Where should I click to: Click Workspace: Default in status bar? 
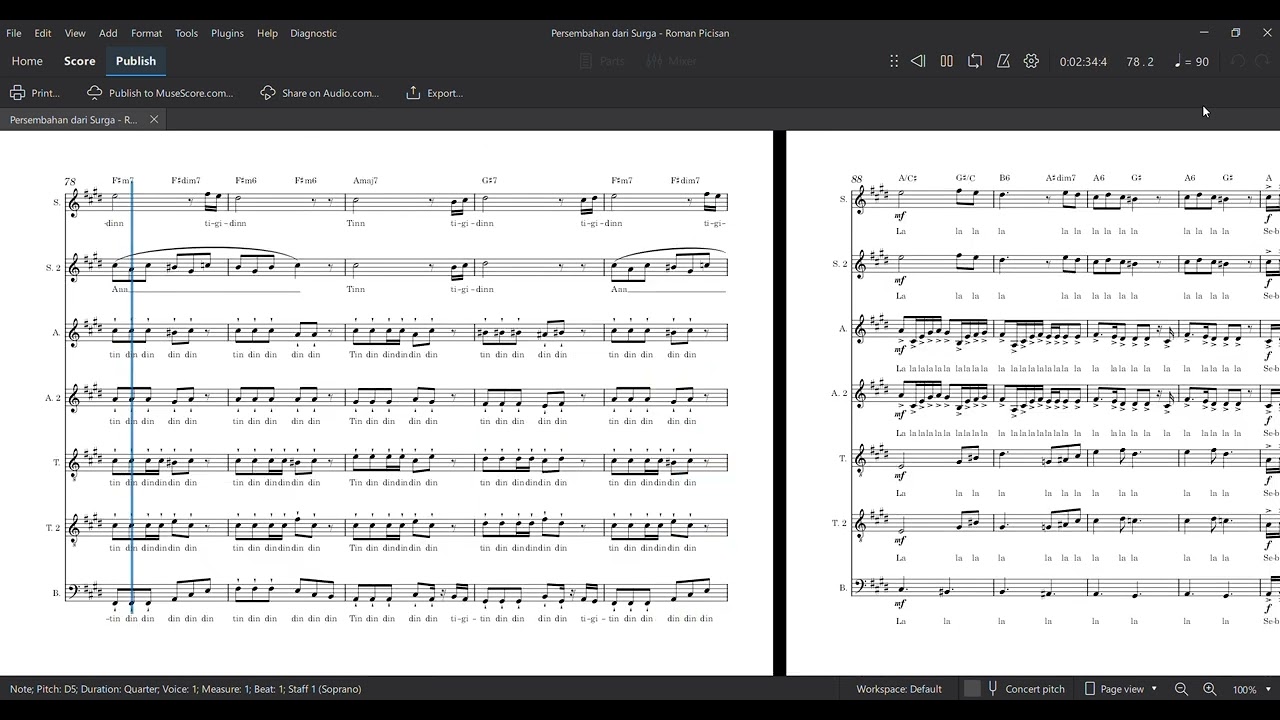(x=899, y=689)
